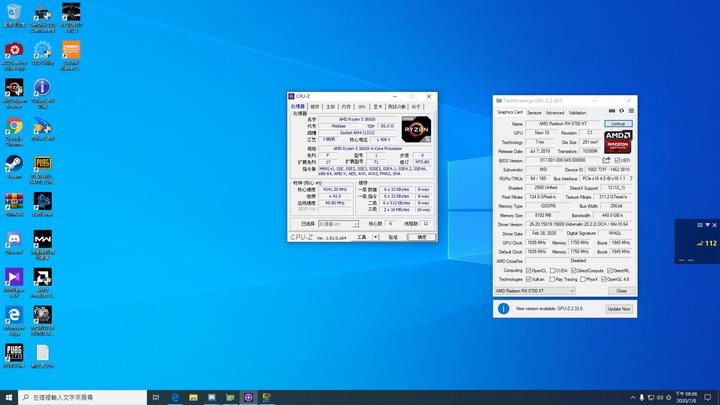Toggle the CUDA checkbox

point(552,270)
